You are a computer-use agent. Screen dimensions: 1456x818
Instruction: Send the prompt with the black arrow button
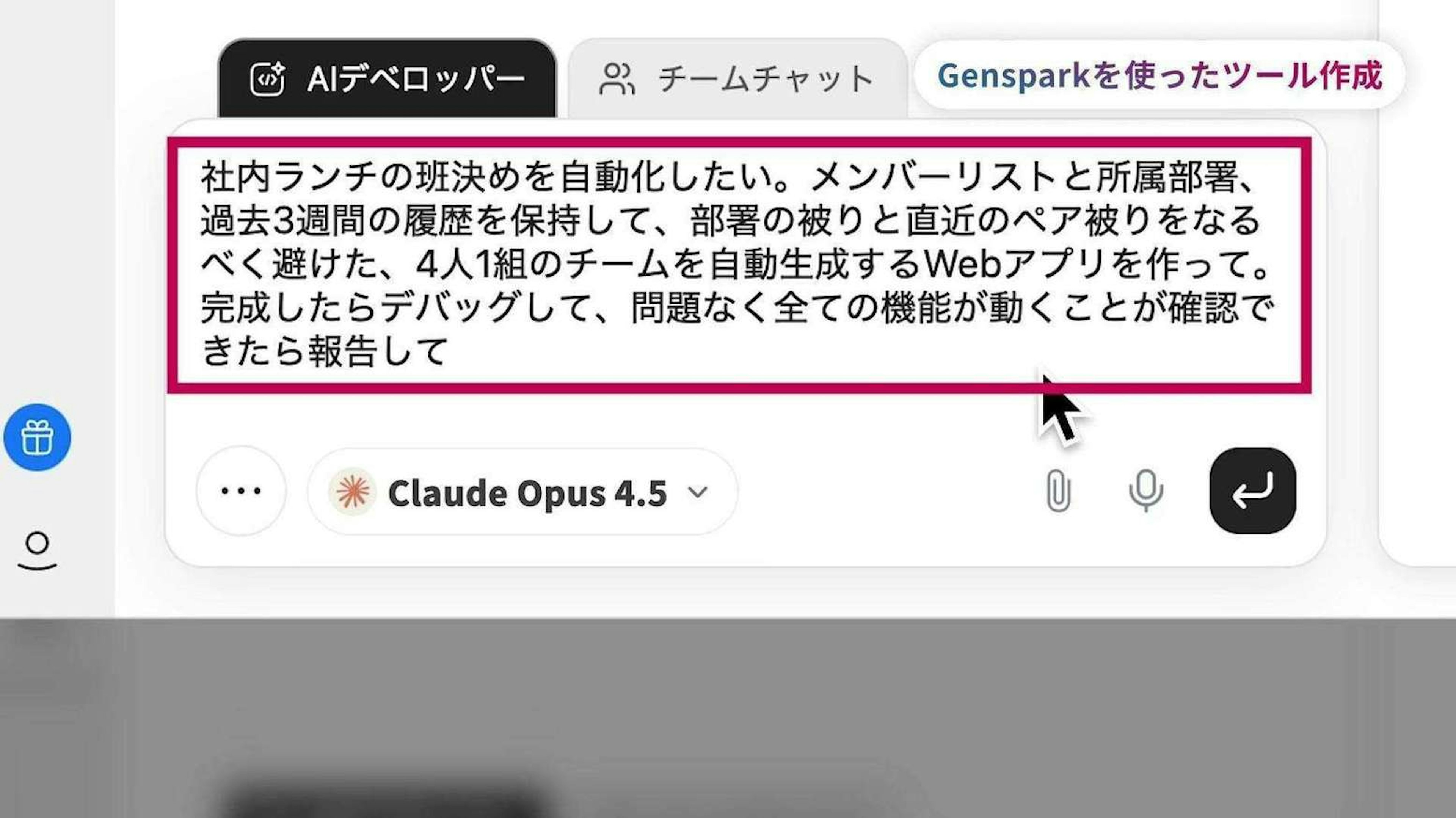click(1252, 490)
